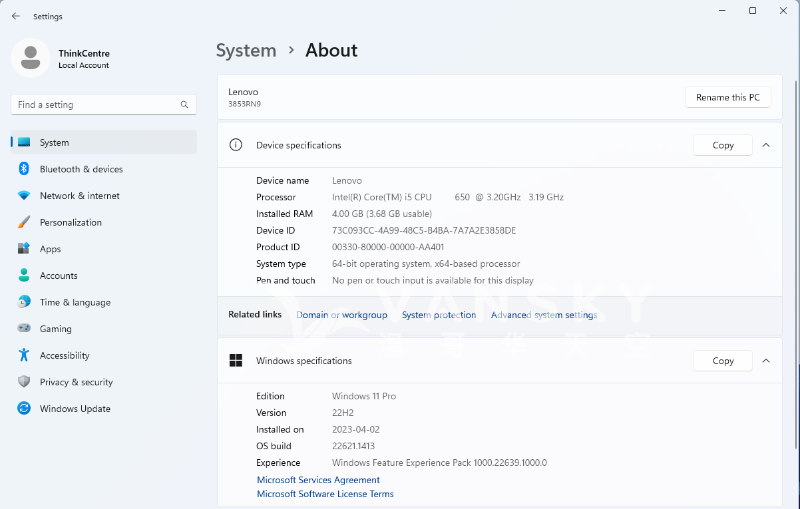Click the Edition value Windows 11 Pro

point(364,396)
